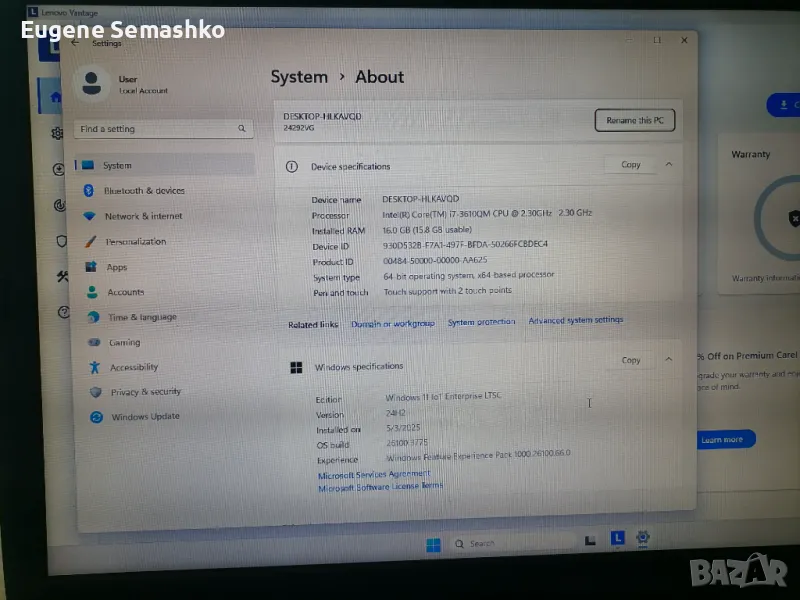
Task: Click the search magnifier in Find a setting
Action: [242, 129]
